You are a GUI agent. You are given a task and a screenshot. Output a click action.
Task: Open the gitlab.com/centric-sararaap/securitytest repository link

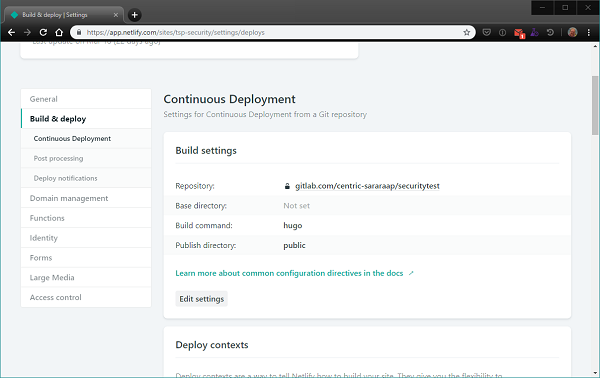367,186
